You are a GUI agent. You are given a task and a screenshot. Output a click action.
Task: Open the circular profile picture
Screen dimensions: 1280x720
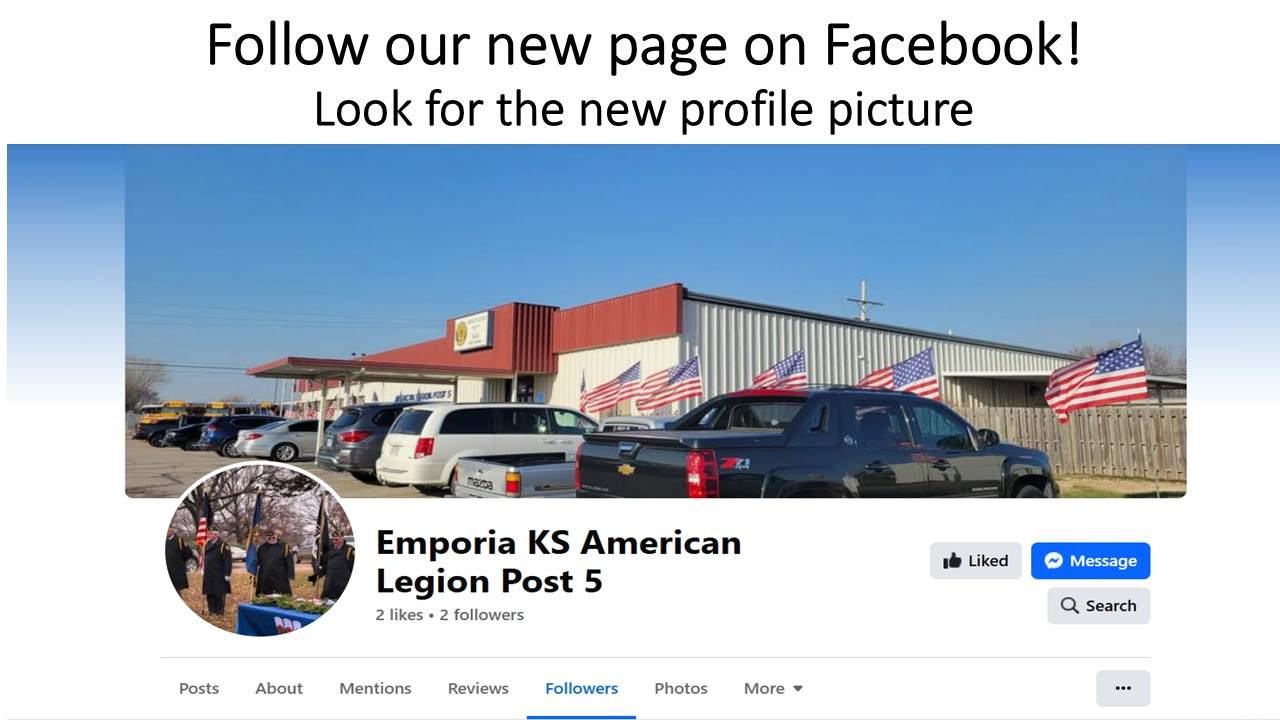click(260, 548)
